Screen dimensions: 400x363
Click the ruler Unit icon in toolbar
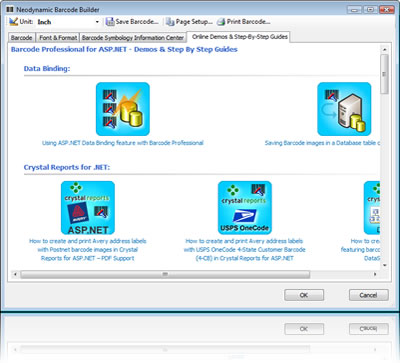point(13,22)
